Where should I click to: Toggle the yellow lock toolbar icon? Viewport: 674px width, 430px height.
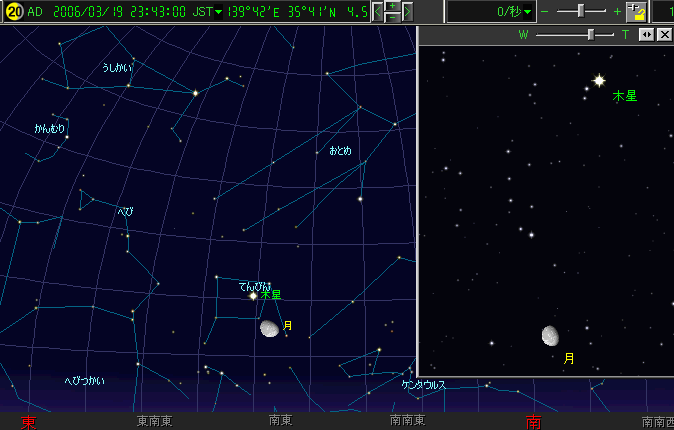[x=636, y=12]
